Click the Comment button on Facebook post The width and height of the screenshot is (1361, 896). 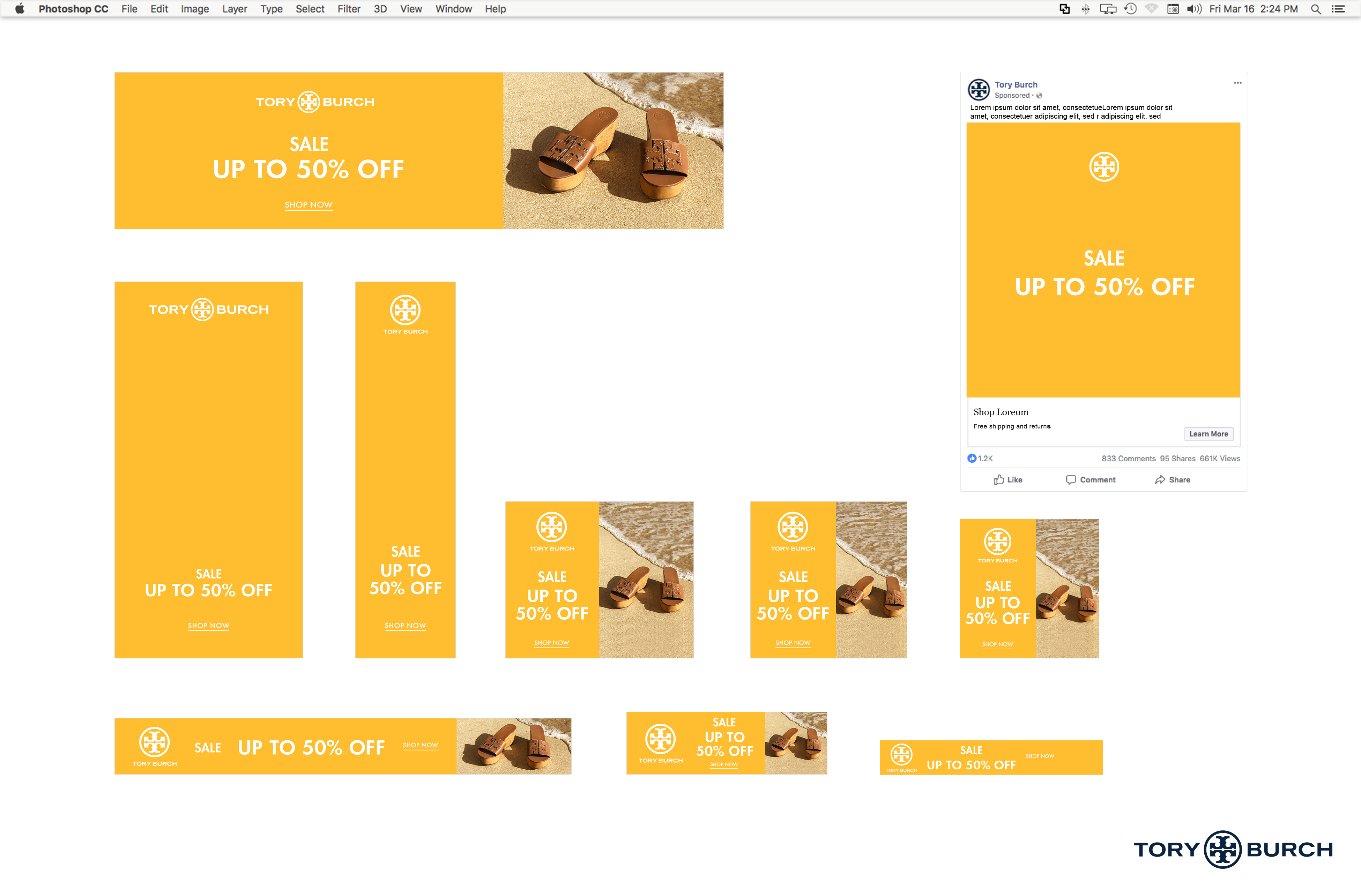pyautogui.click(x=1091, y=480)
